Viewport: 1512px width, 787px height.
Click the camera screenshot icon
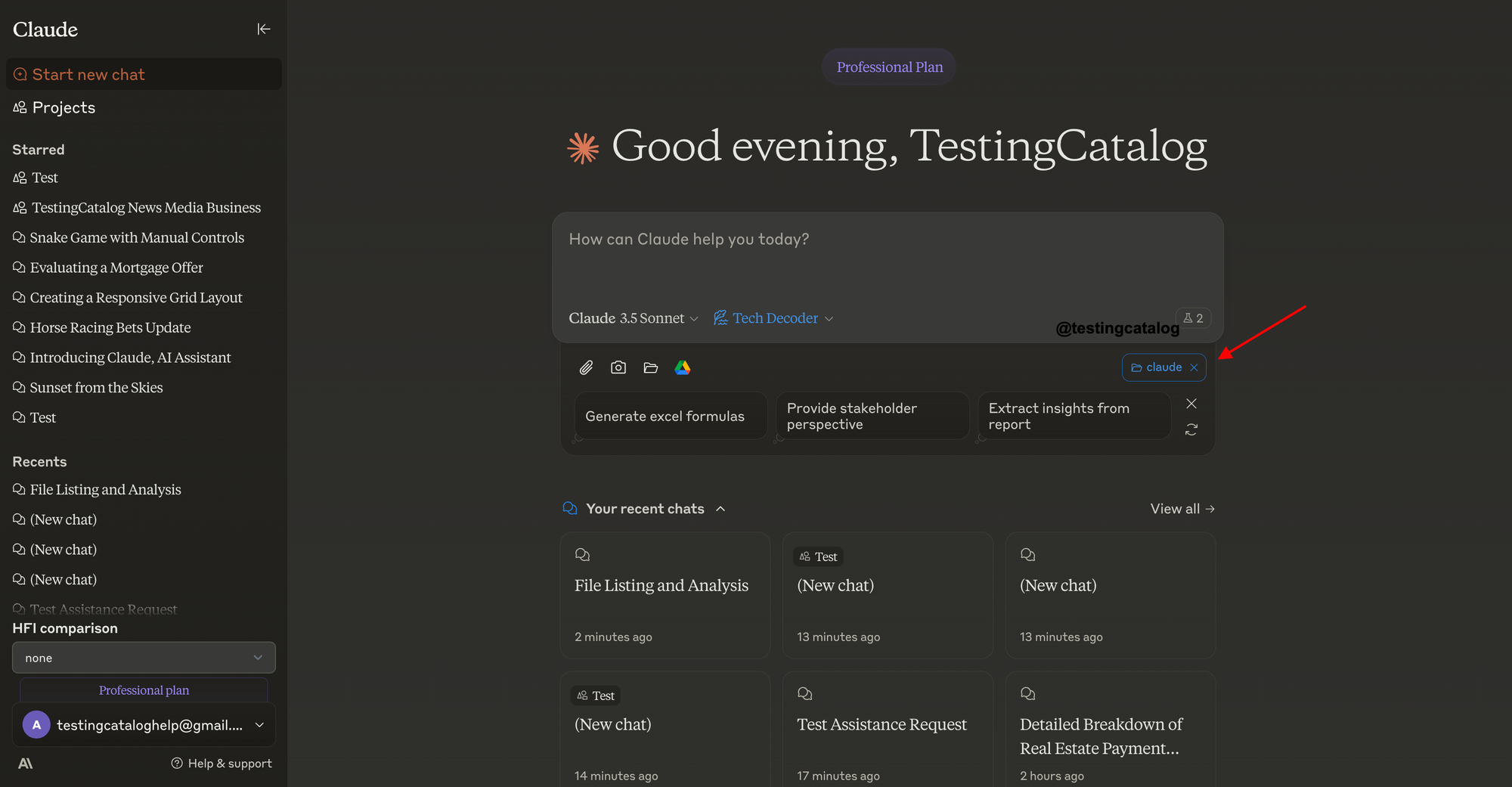coord(618,367)
